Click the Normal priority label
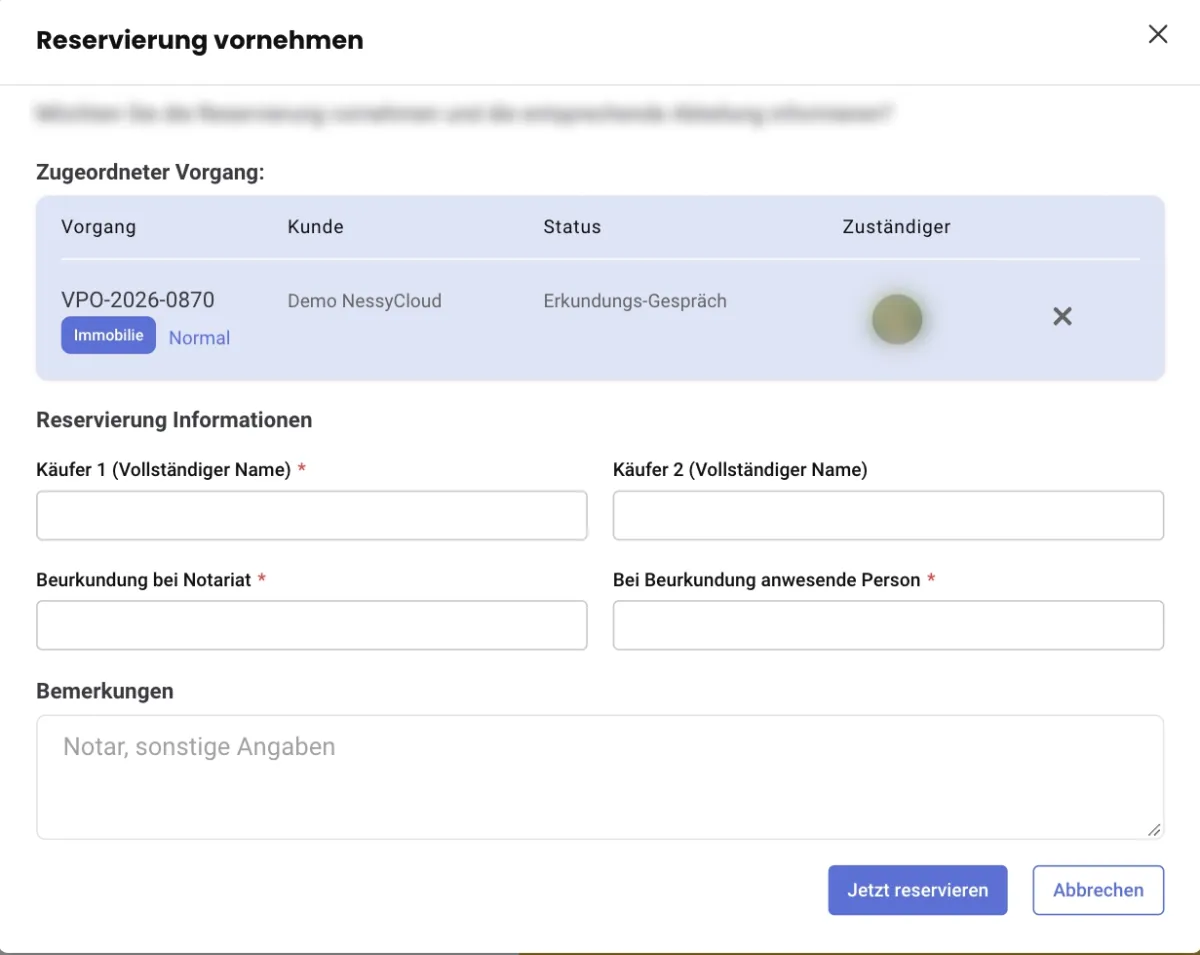 pyautogui.click(x=199, y=338)
